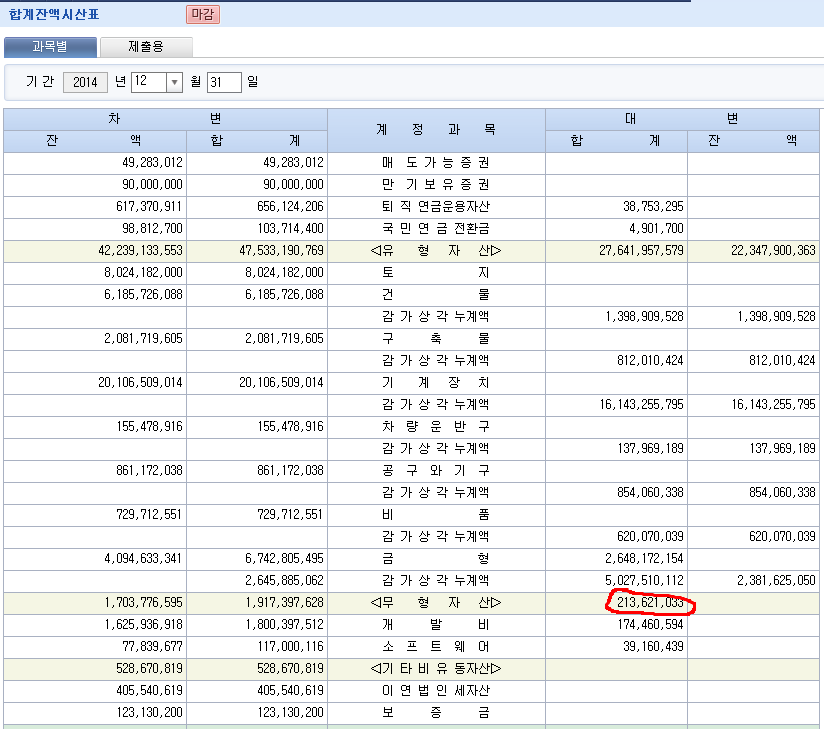Select the 매도가능증권 account name
Image resolution: width=824 pixels, height=729 pixels.
[x=436, y=163]
